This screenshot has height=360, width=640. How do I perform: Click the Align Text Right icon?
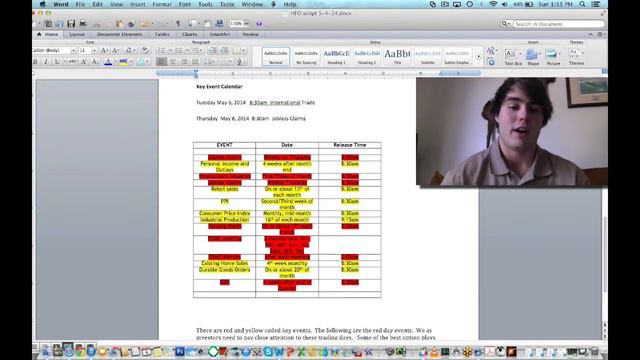click(x=184, y=62)
